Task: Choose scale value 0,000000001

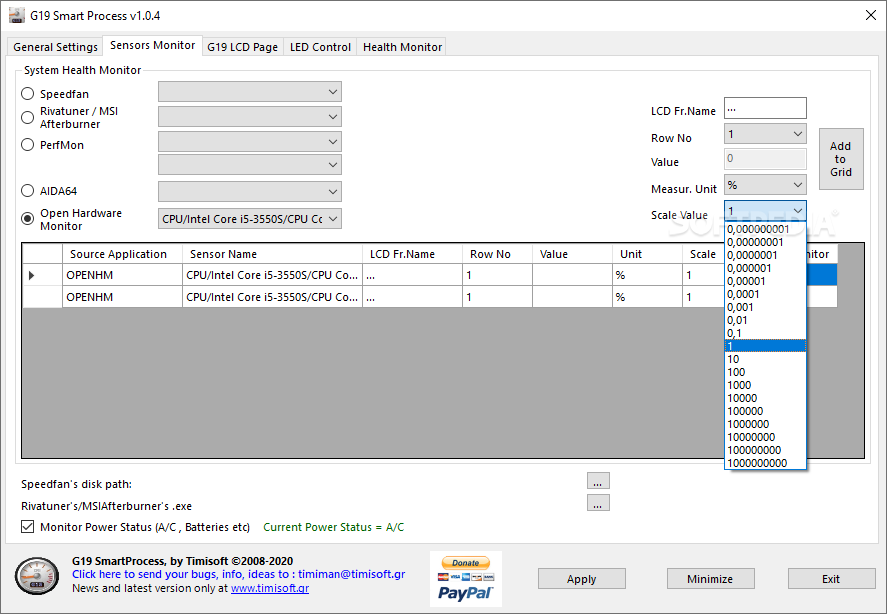Action: coord(765,229)
